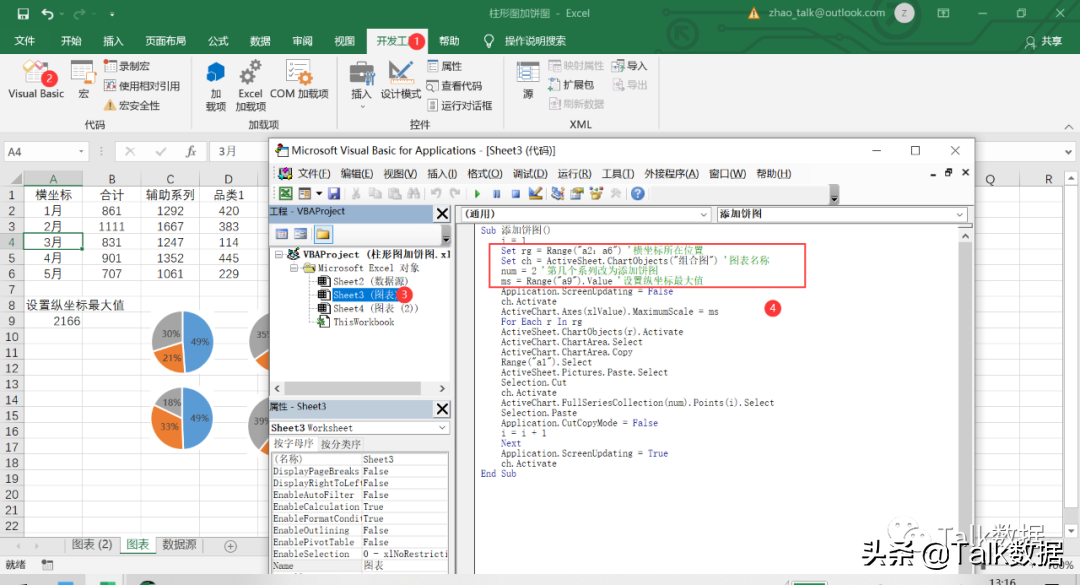Screen dimensions: 1080x585
Task: Open the Name Box dropdown arrow
Action: pos(81,152)
